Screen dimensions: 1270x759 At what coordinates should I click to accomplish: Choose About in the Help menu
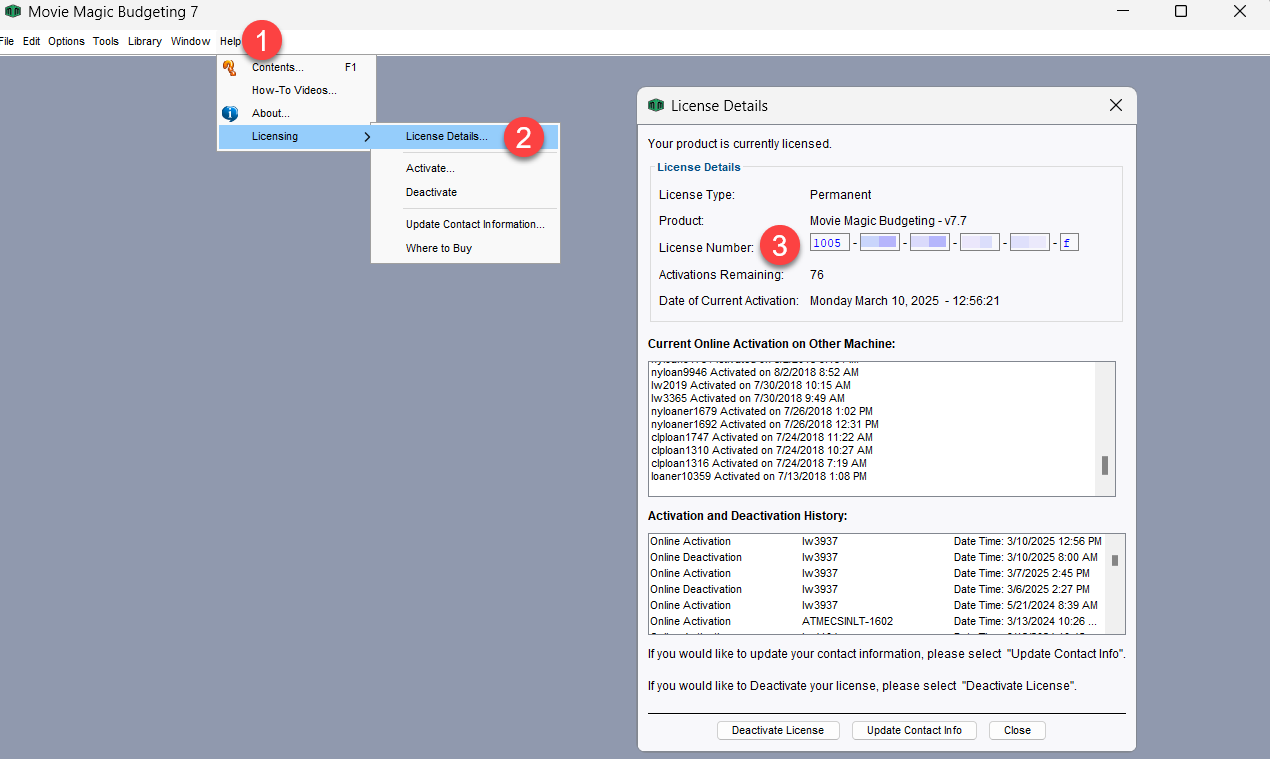(297, 113)
